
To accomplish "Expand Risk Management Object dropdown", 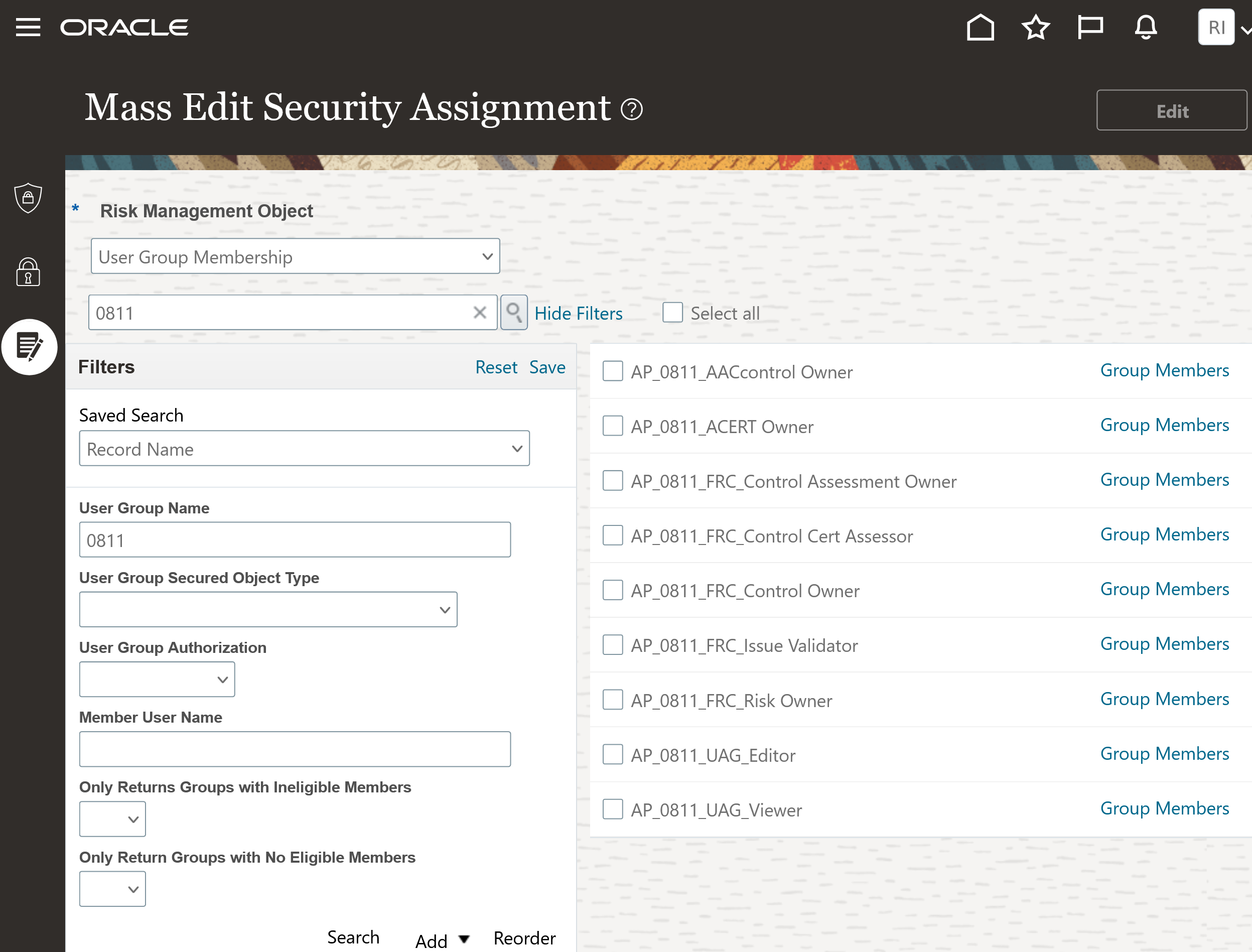I will 295,256.
